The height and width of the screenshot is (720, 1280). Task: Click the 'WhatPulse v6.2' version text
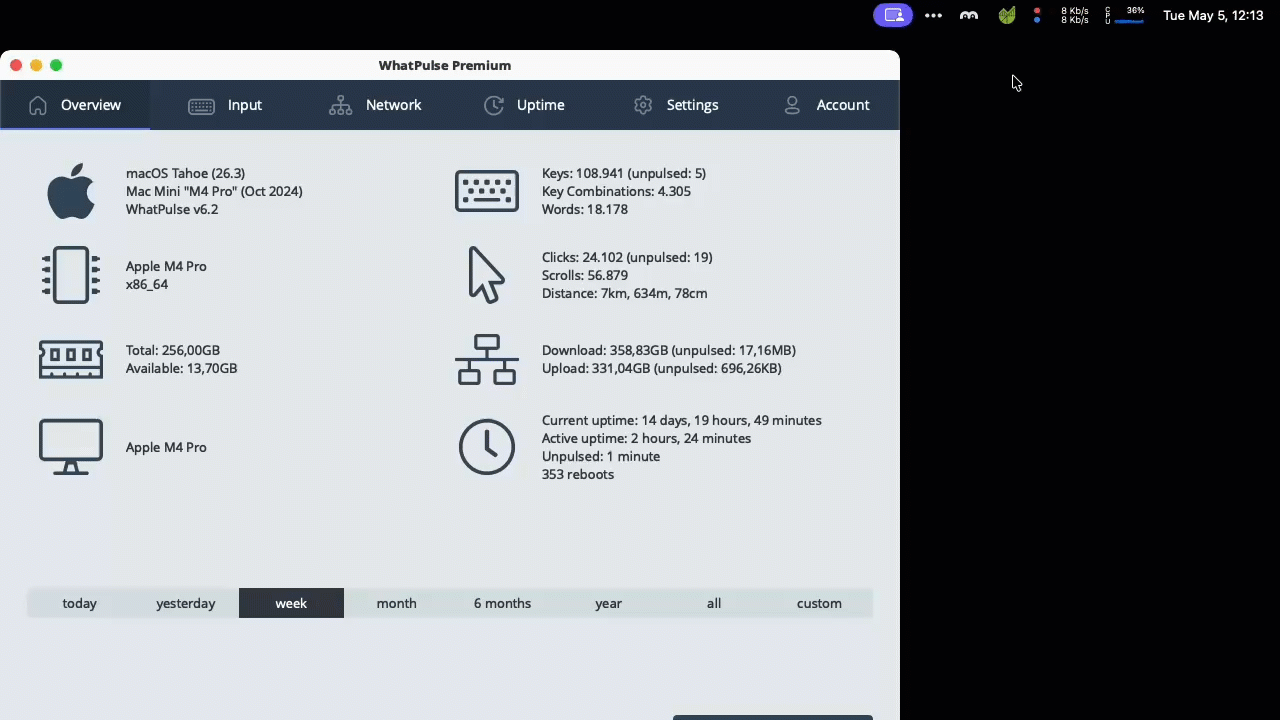click(x=172, y=209)
